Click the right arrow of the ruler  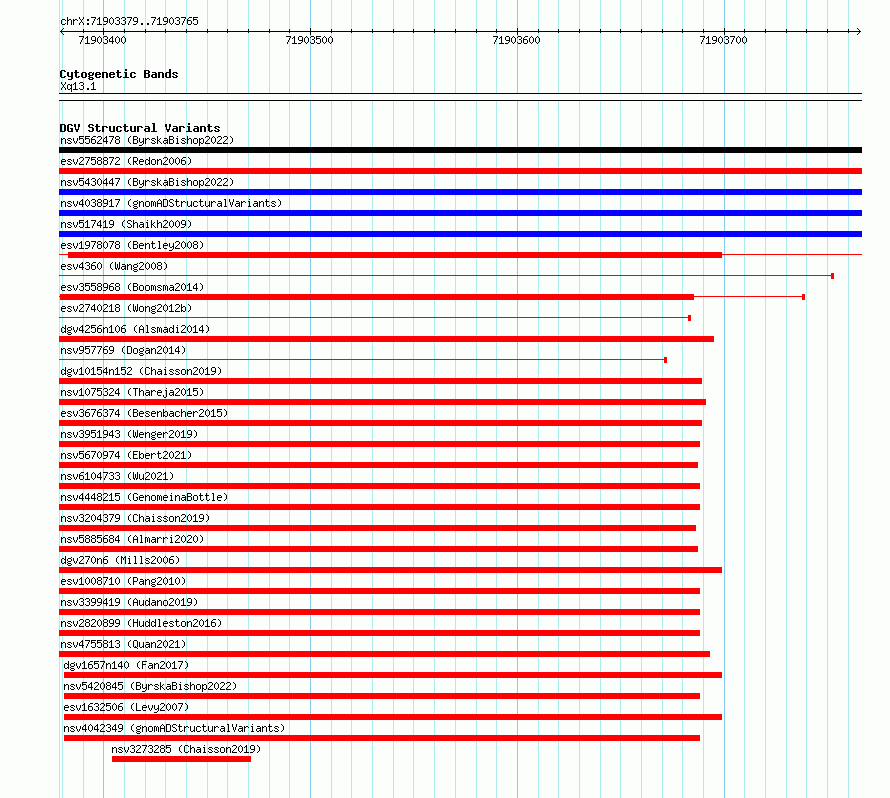coord(859,31)
